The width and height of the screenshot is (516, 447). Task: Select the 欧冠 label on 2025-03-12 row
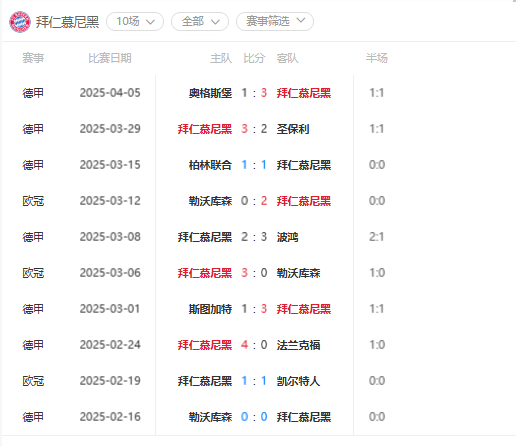point(33,201)
